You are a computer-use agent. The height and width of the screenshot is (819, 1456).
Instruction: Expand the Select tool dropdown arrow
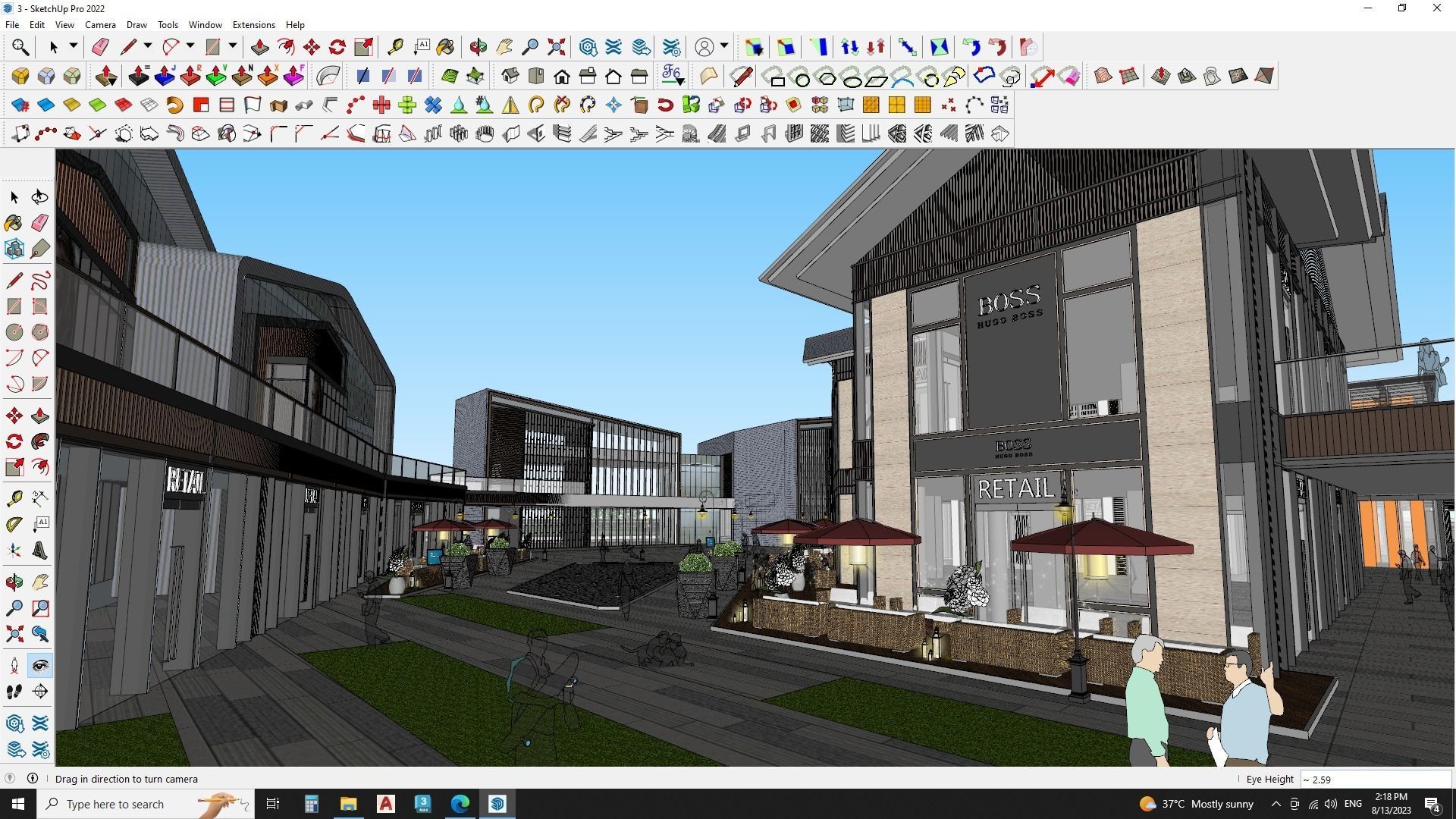pos(74,46)
